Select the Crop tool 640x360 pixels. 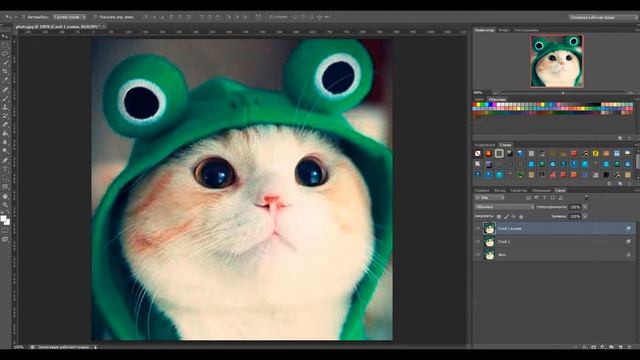click(x=5, y=71)
